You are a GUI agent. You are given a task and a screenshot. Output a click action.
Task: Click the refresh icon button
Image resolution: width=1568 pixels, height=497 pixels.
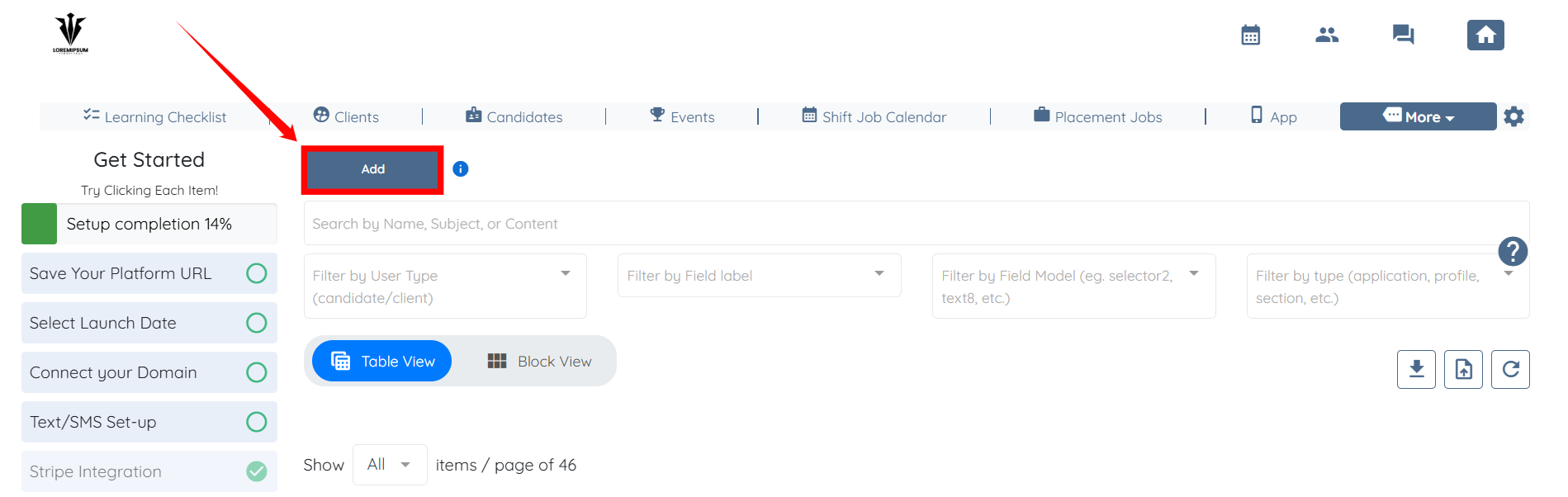coord(1510,369)
